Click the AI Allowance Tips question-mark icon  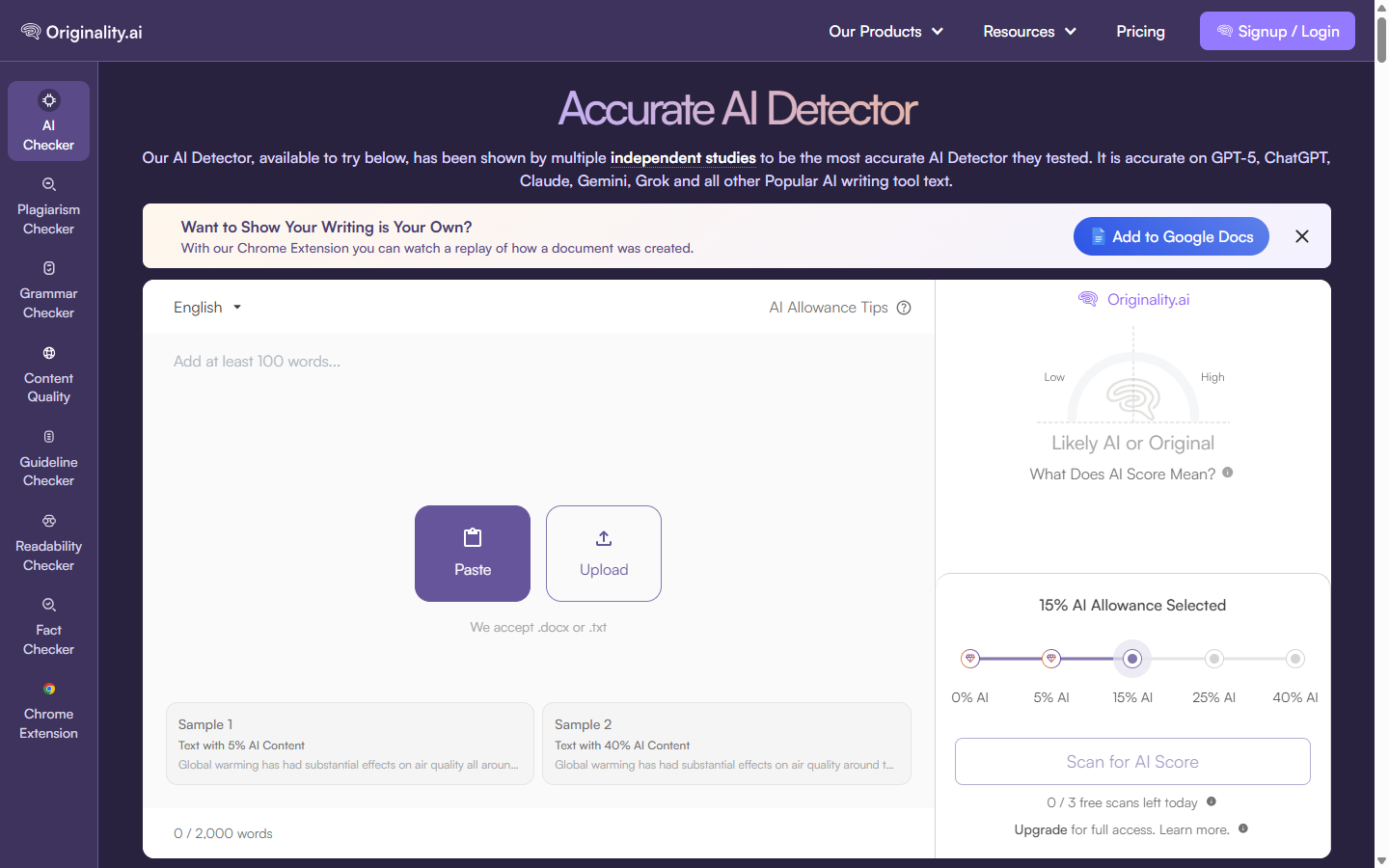[904, 308]
